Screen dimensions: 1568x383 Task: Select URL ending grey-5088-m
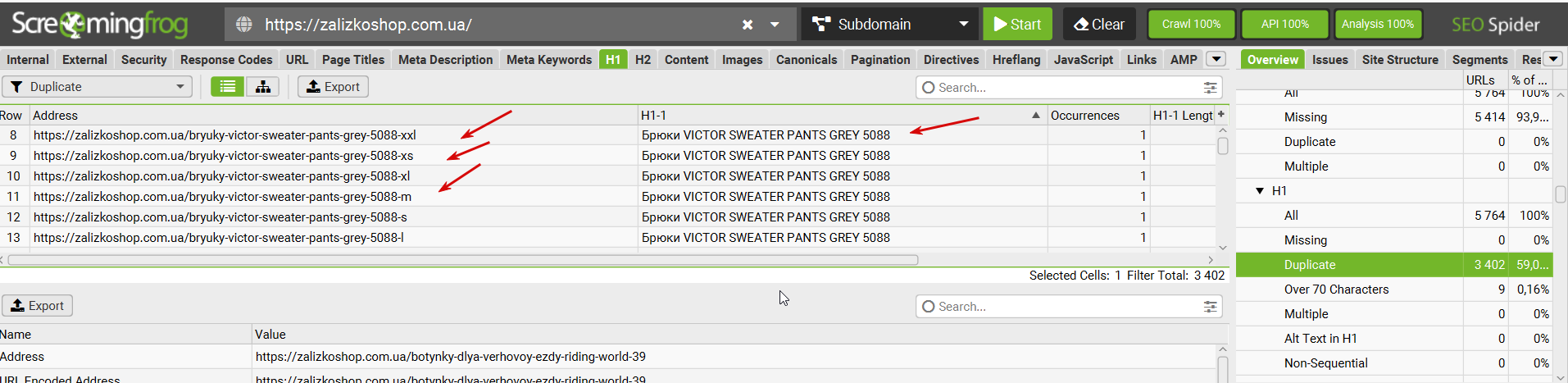point(222,197)
